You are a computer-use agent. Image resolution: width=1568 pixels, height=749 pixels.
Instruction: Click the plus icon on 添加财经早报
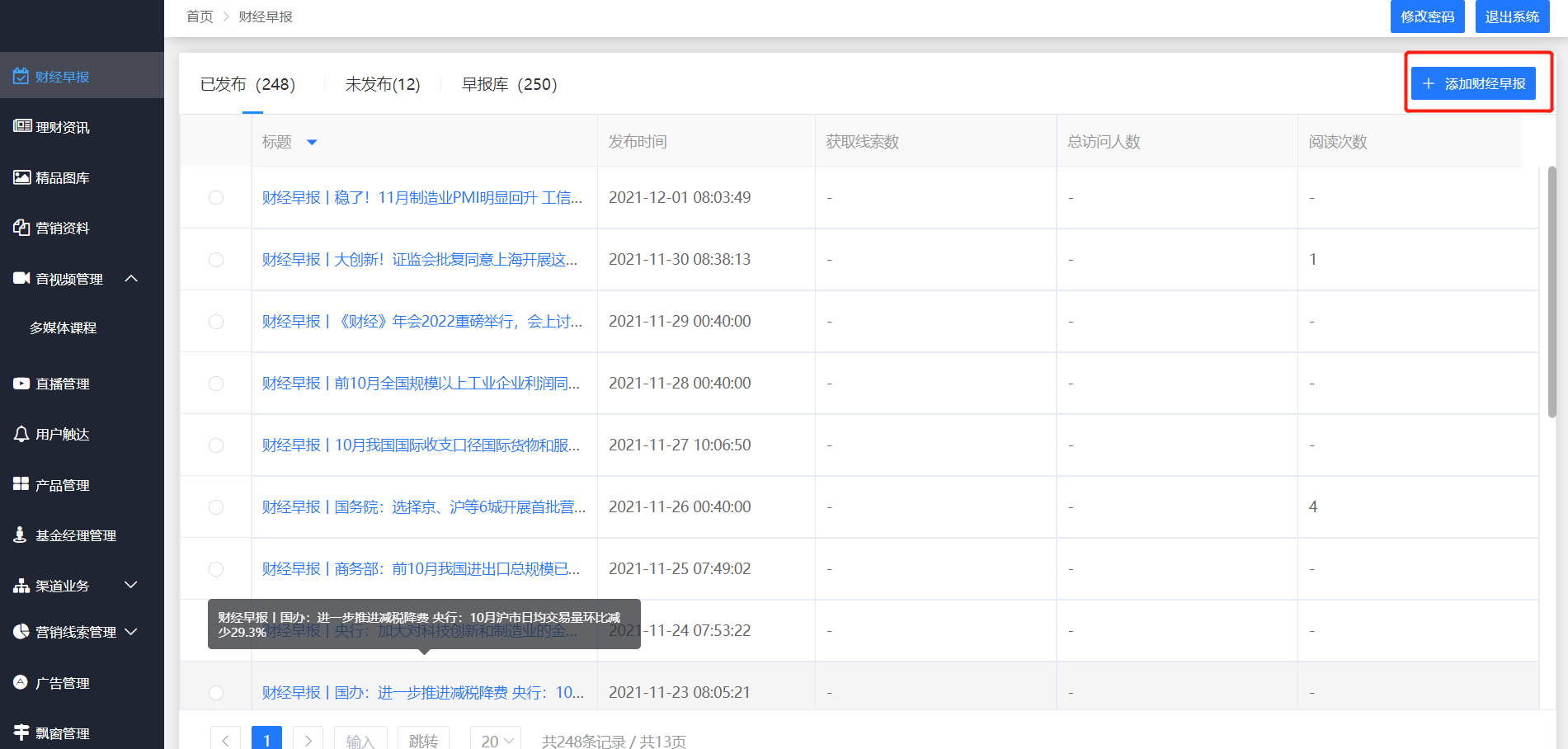[x=1429, y=83]
